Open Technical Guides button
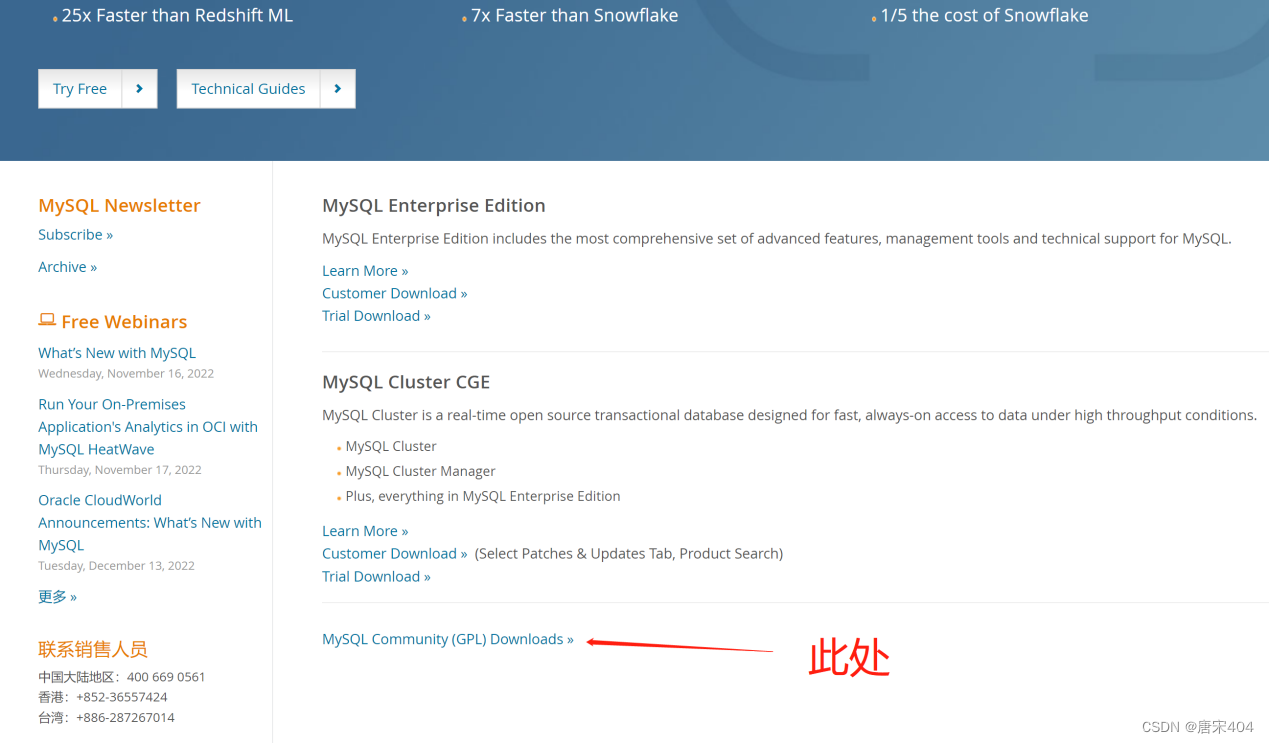Screen dimensions: 1269x743 (x=248, y=89)
